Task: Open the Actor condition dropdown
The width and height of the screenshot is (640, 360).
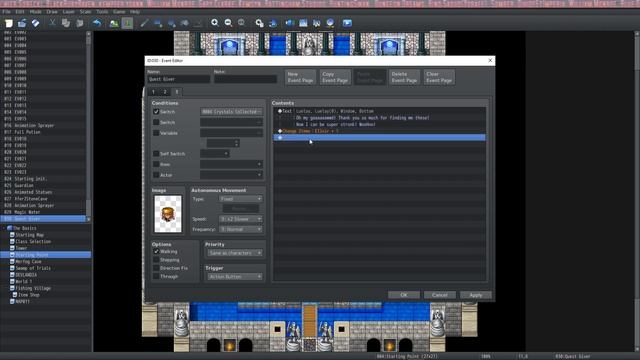Action: coord(231,175)
